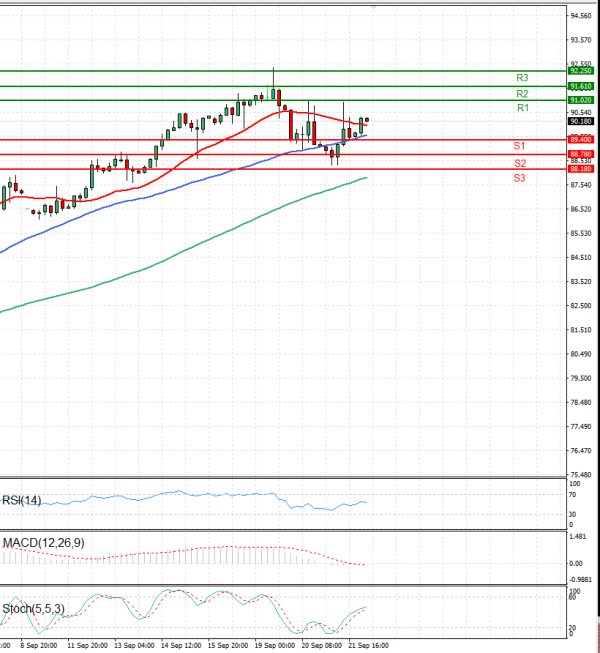
Task: Select the 88.180 support price tag
Action: [580, 169]
